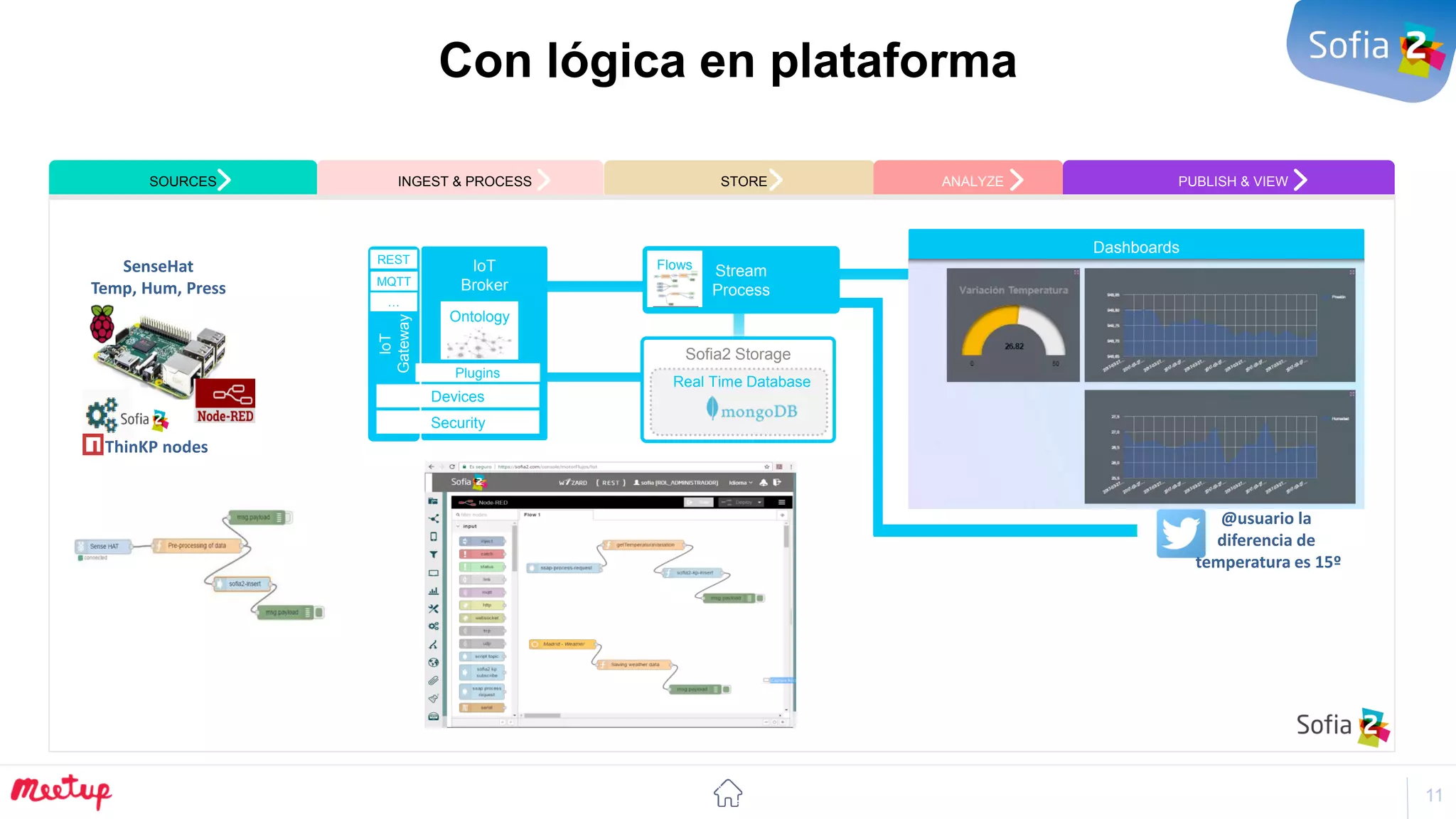Viewport: 1456px width, 819px height.
Task: Click the Sofia2 gears icon
Action: pos(101,414)
